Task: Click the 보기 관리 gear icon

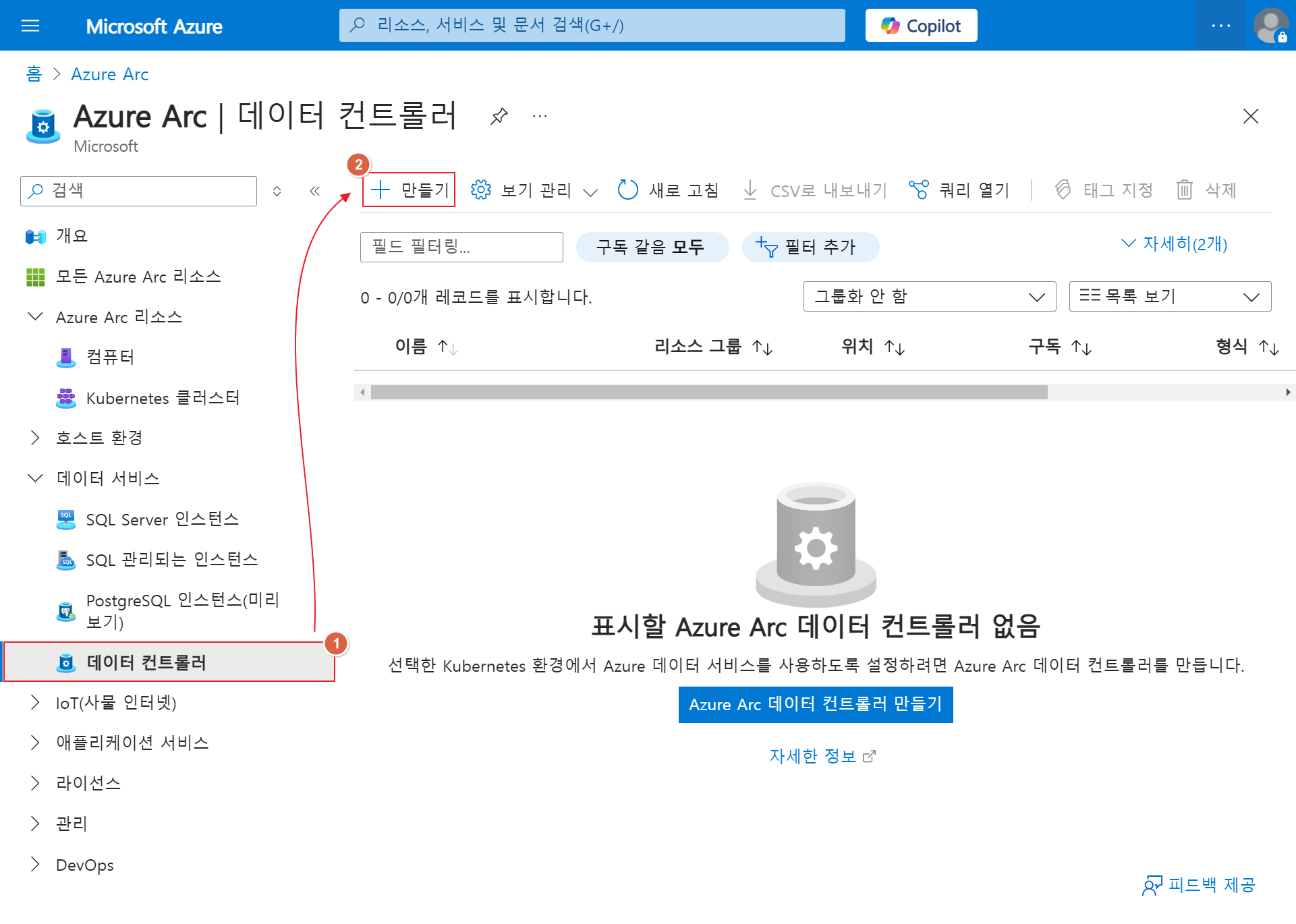Action: tap(481, 190)
